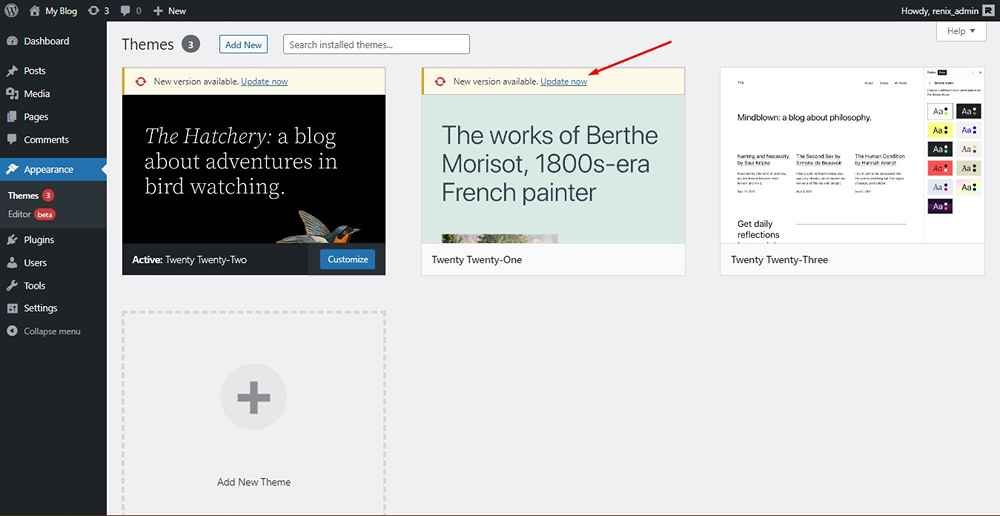Click the Tools wrench icon
Viewport: 1000px width, 516px height.
point(11,286)
